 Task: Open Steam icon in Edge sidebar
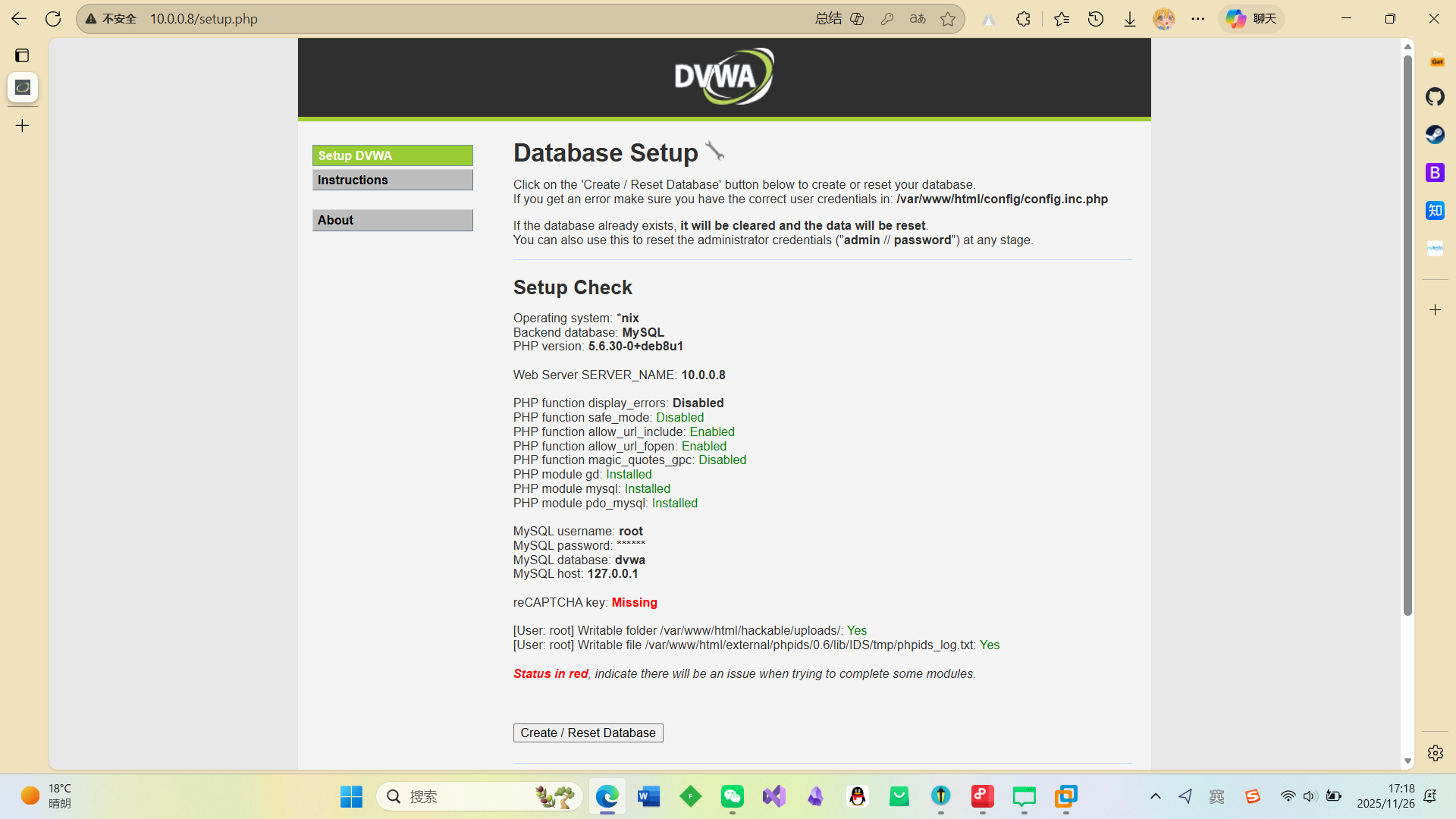pyautogui.click(x=1435, y=134)
